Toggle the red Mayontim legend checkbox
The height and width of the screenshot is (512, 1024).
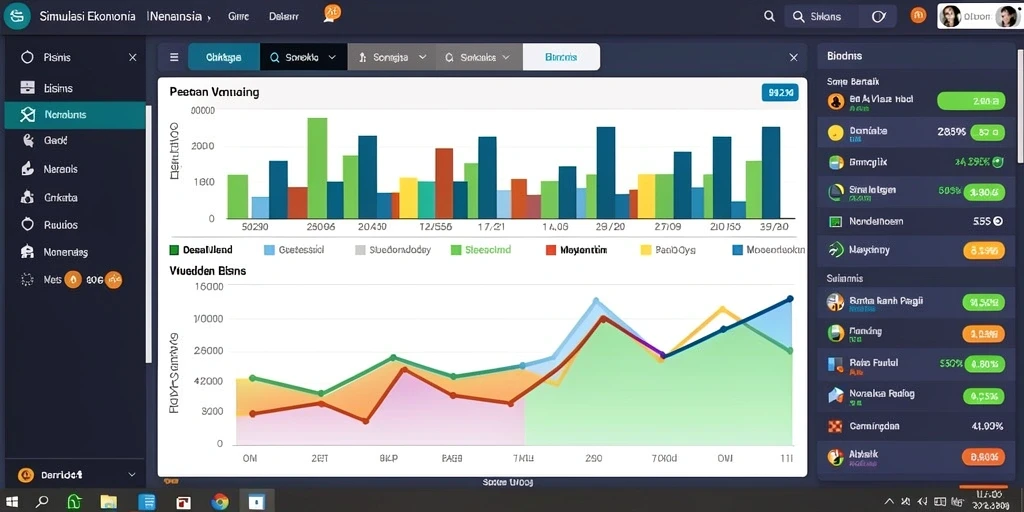[x=551, y=249]
